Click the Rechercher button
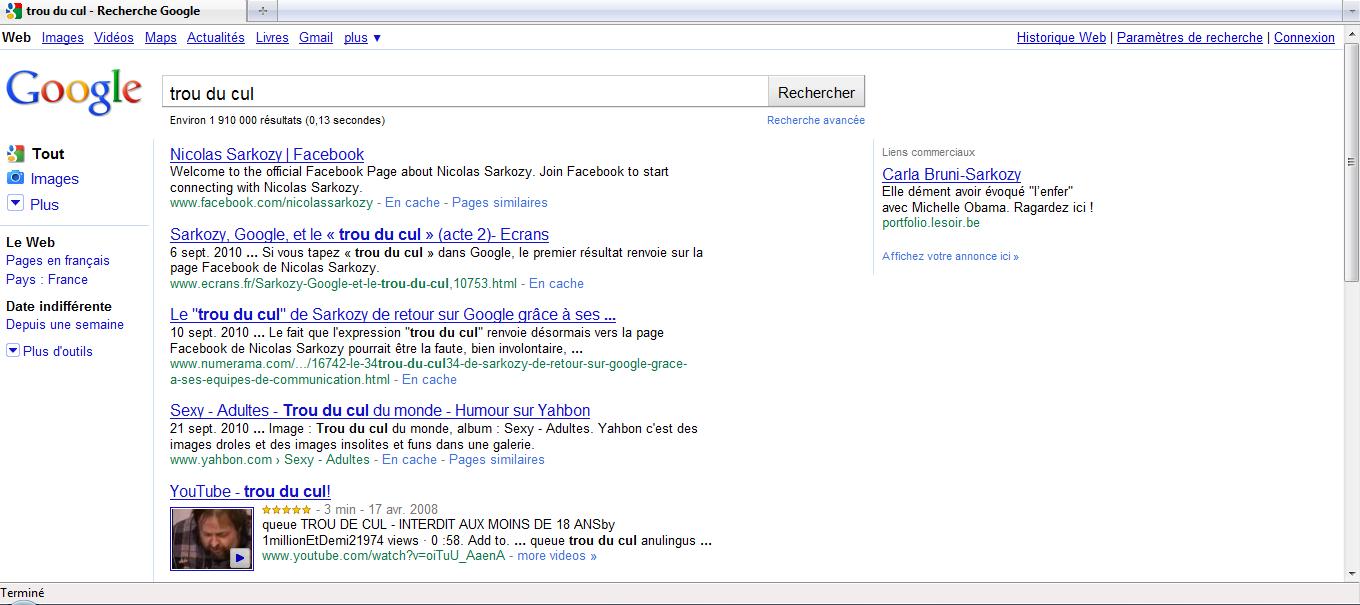Image resolution: width=1360 pixels, height=605 pixels. point(816,92)
